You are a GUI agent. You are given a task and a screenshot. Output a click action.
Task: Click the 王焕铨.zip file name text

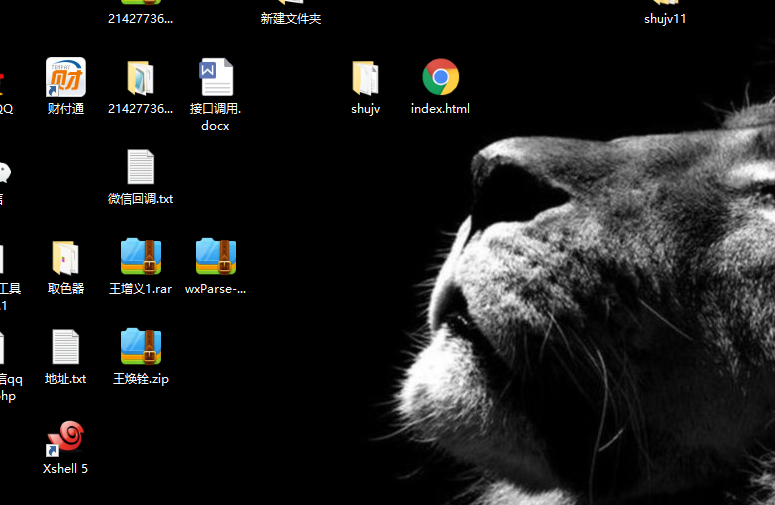coord(140,379)
